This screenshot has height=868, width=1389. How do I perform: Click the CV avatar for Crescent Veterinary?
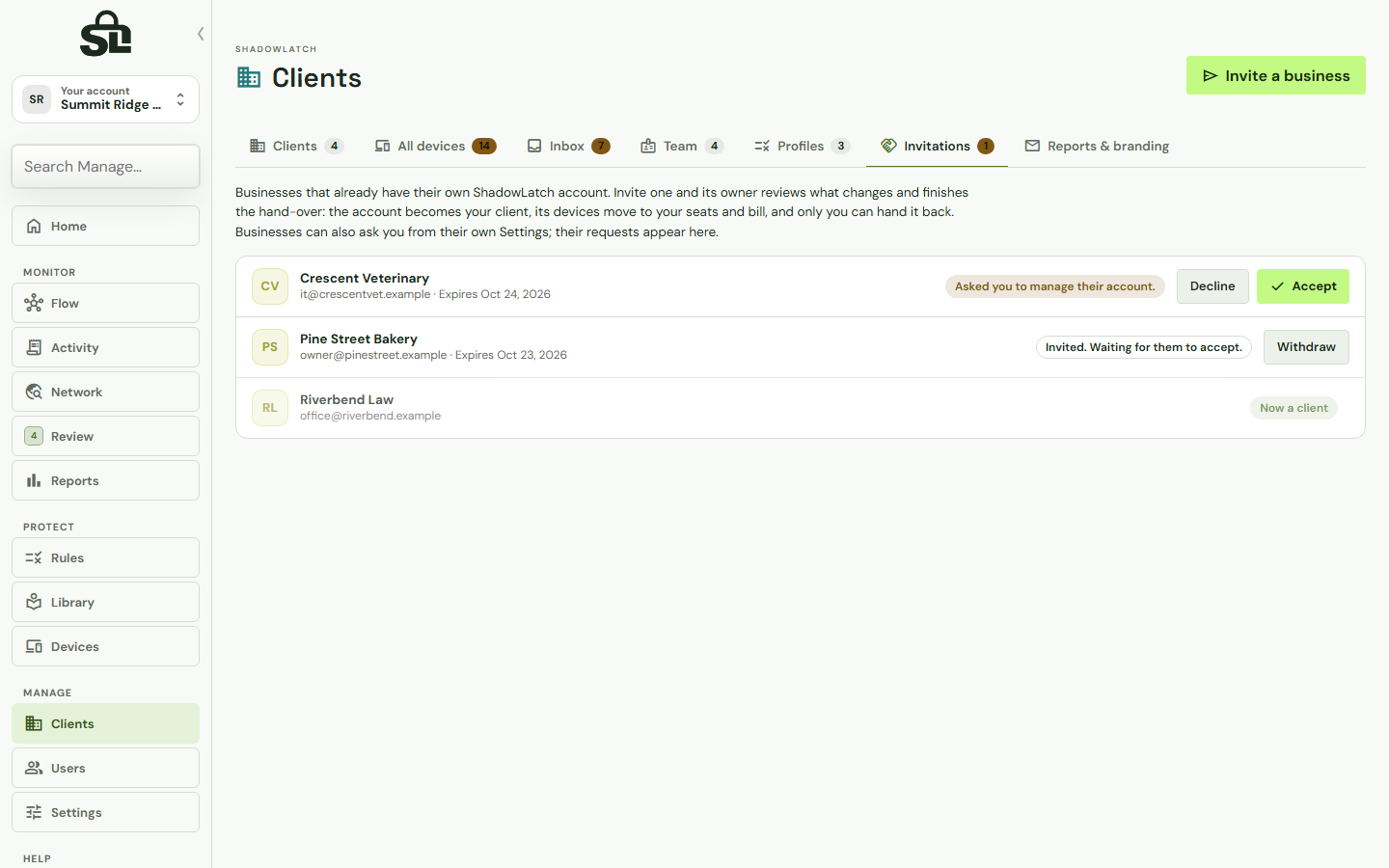pos(270,286)
